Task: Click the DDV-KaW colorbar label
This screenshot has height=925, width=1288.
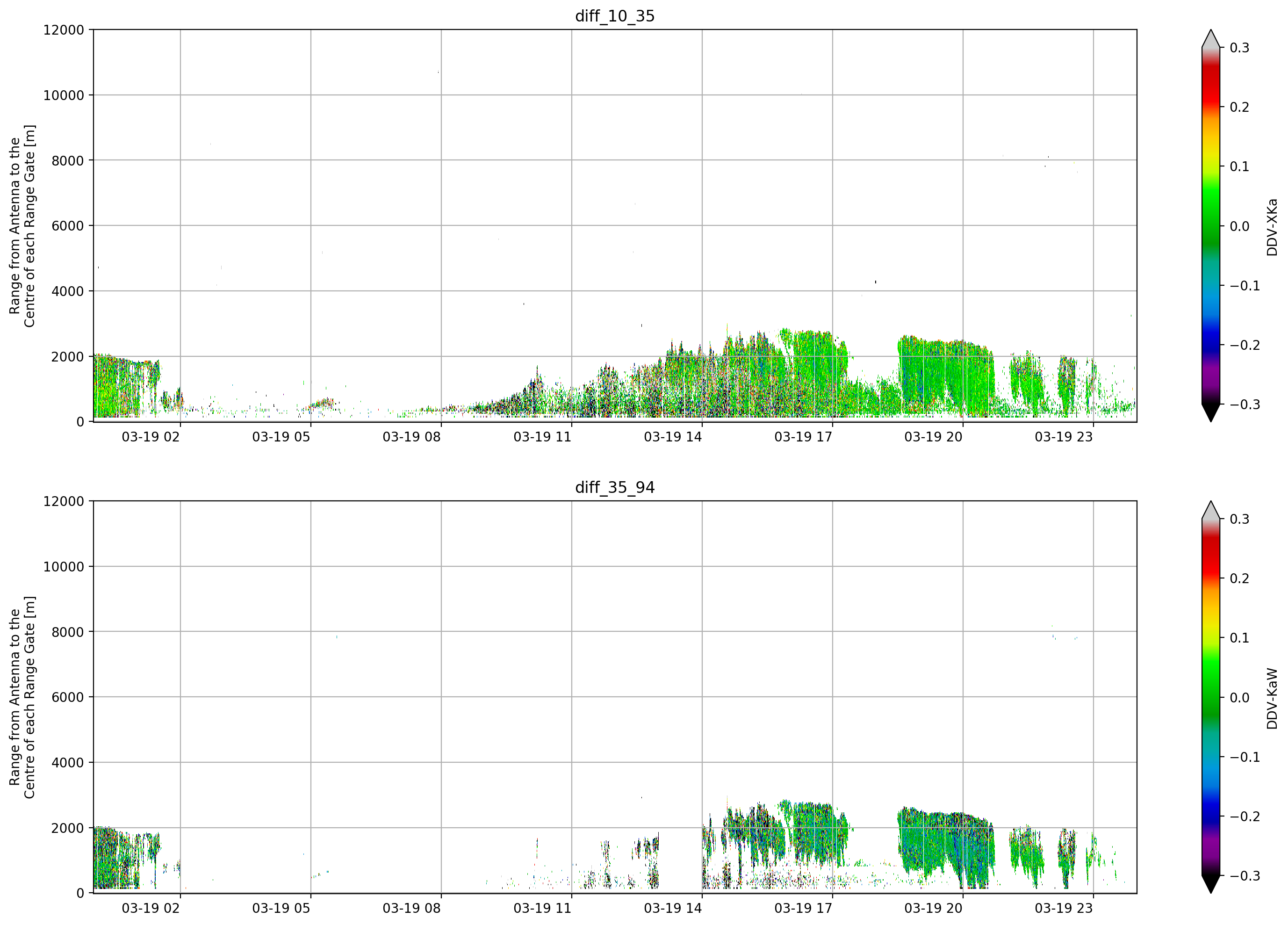Action: coord(1272,698)
